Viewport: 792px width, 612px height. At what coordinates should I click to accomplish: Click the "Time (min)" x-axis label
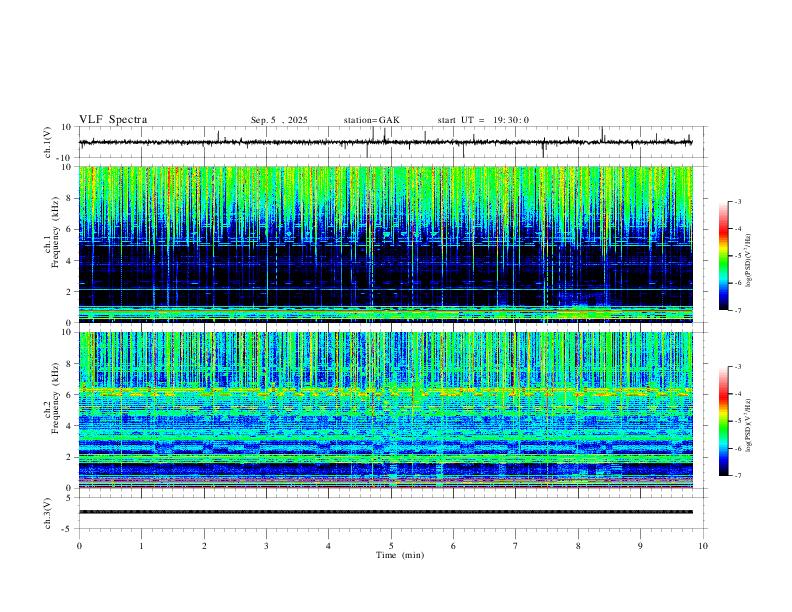click(400, 555)
